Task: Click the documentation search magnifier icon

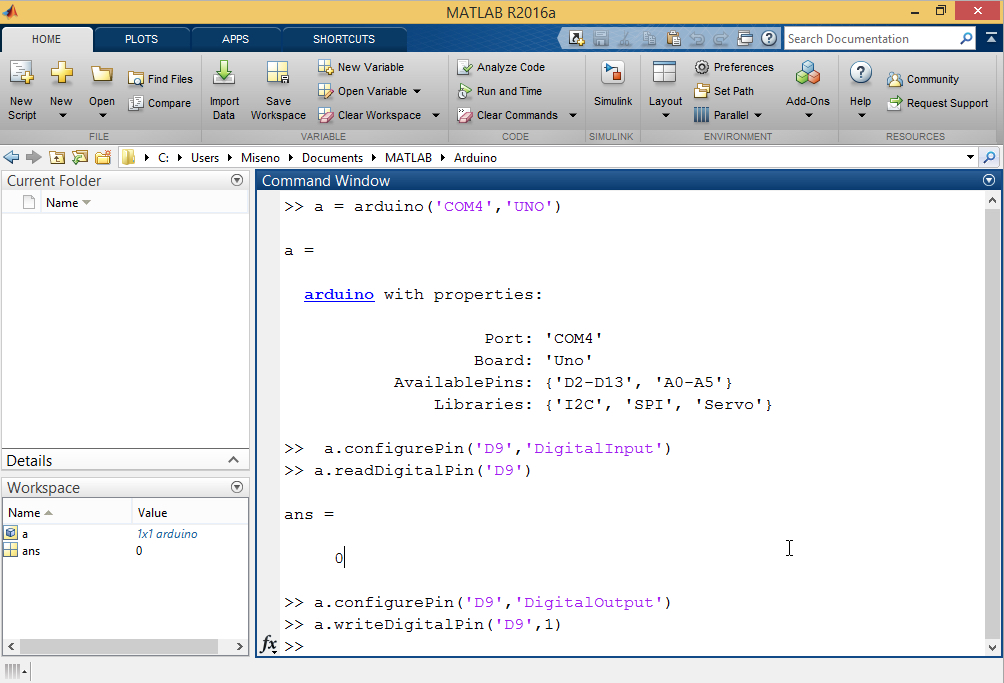Action: click(x=966, y=38)
